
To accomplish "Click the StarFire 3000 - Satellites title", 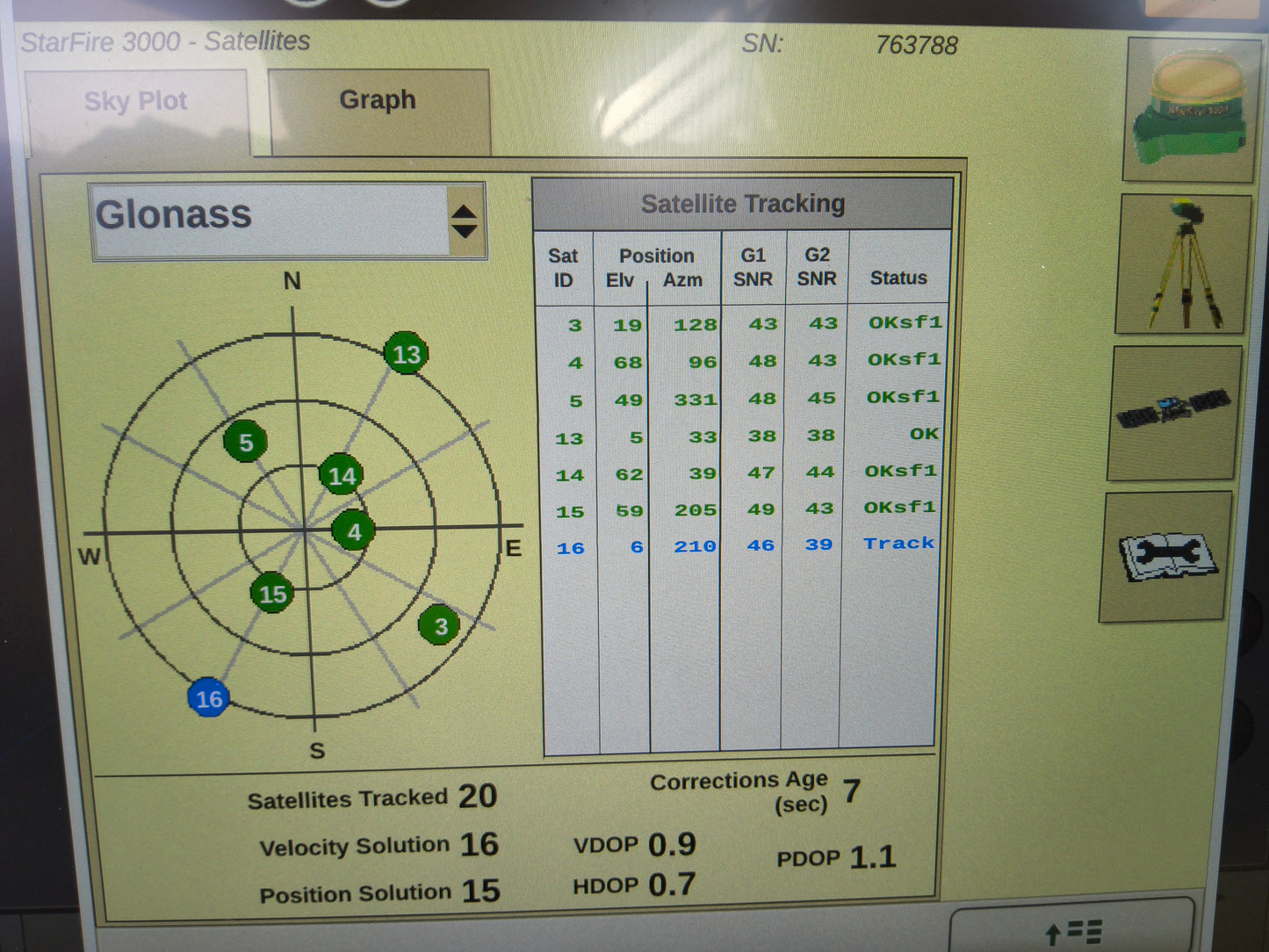I will point(165,42).
